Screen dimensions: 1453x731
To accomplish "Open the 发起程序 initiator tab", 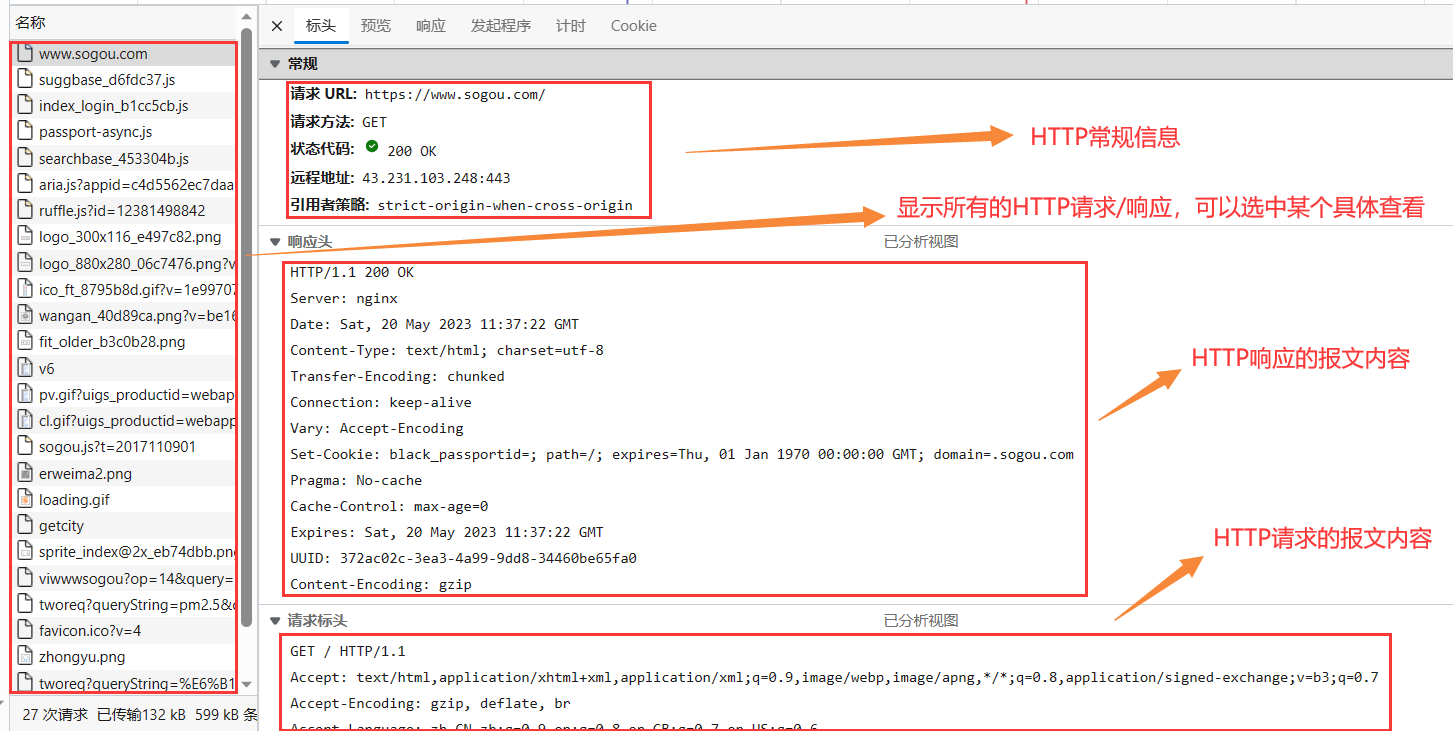I will [x=501, y=26].
